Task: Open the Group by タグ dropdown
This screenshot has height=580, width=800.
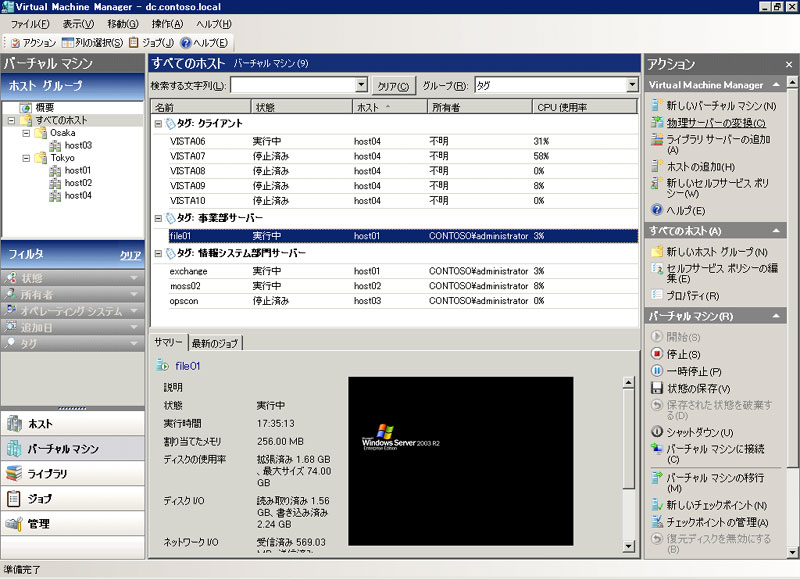Action: tap(632, 85)
